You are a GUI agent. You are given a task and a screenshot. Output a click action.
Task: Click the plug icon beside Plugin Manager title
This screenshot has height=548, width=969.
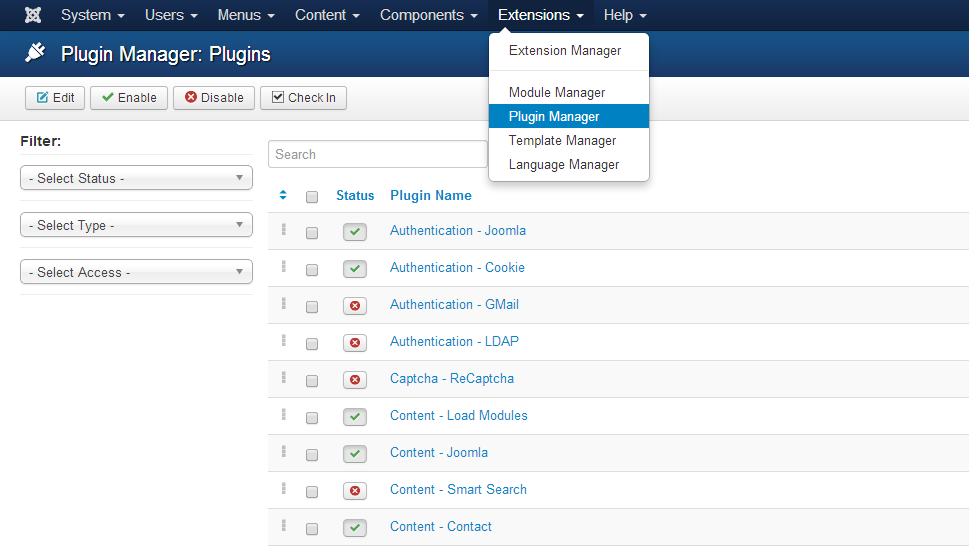(35, 53)
